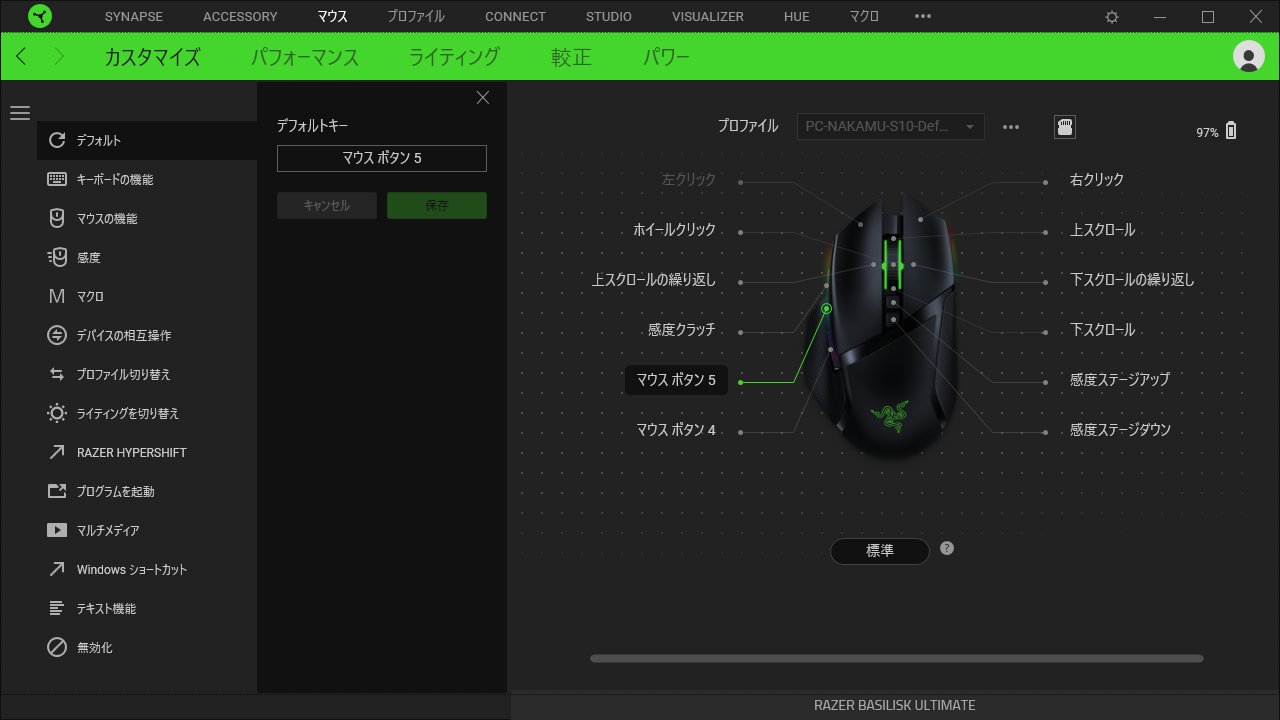Minimize the Razer Synapse window
Screen dimensions: 1280x720
point(1160,17)
